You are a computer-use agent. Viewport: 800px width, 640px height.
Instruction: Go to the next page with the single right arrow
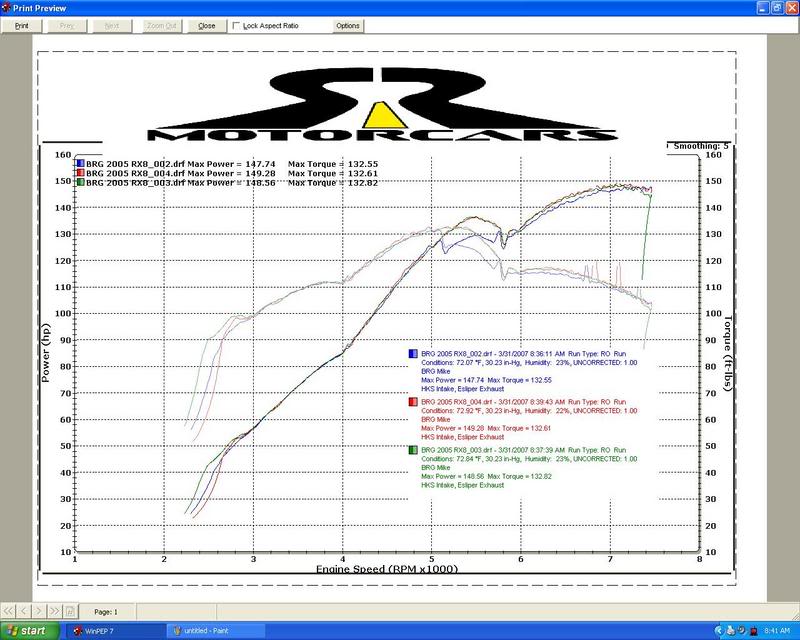pos(39,611)
